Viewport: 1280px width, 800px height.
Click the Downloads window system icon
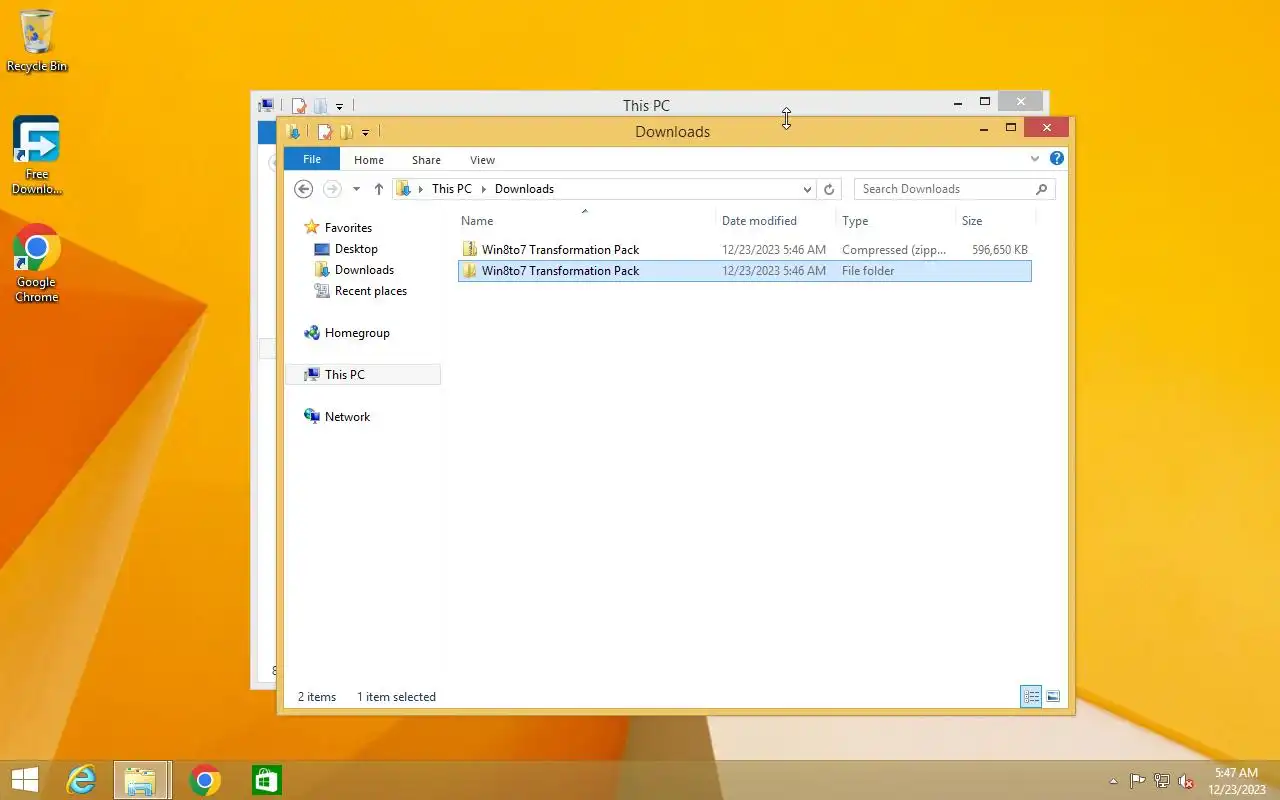pyautogui.click(x=293, y=132)
